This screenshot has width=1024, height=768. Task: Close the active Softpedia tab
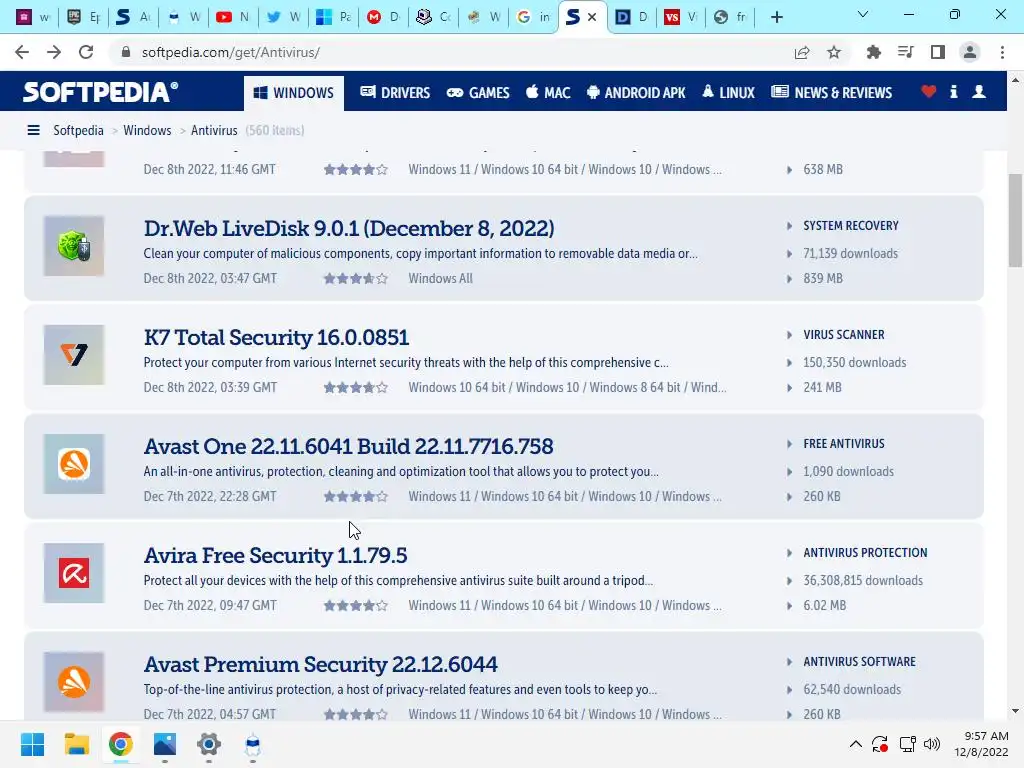(592, 18)
